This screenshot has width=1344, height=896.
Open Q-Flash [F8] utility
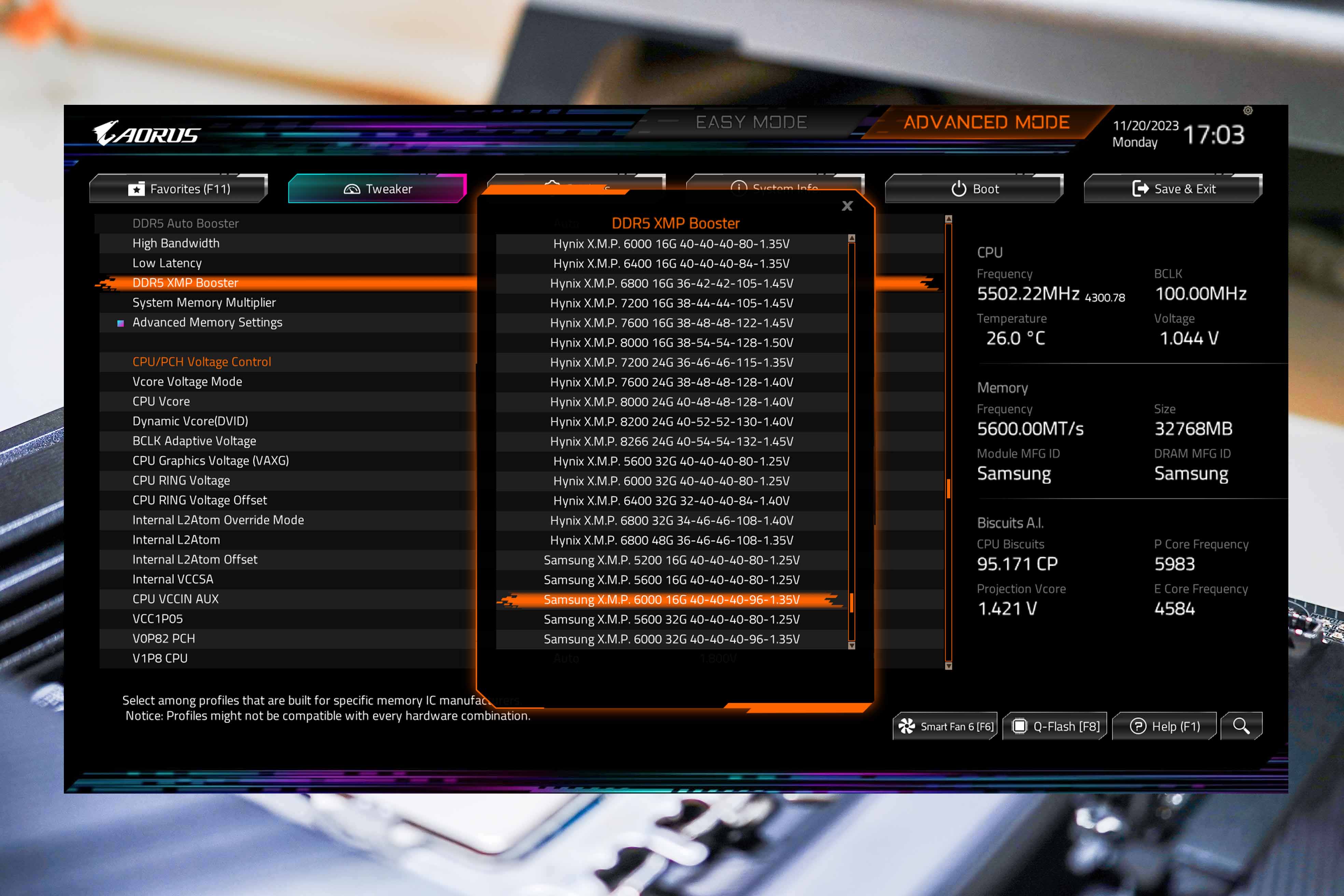coord(1055,726)
